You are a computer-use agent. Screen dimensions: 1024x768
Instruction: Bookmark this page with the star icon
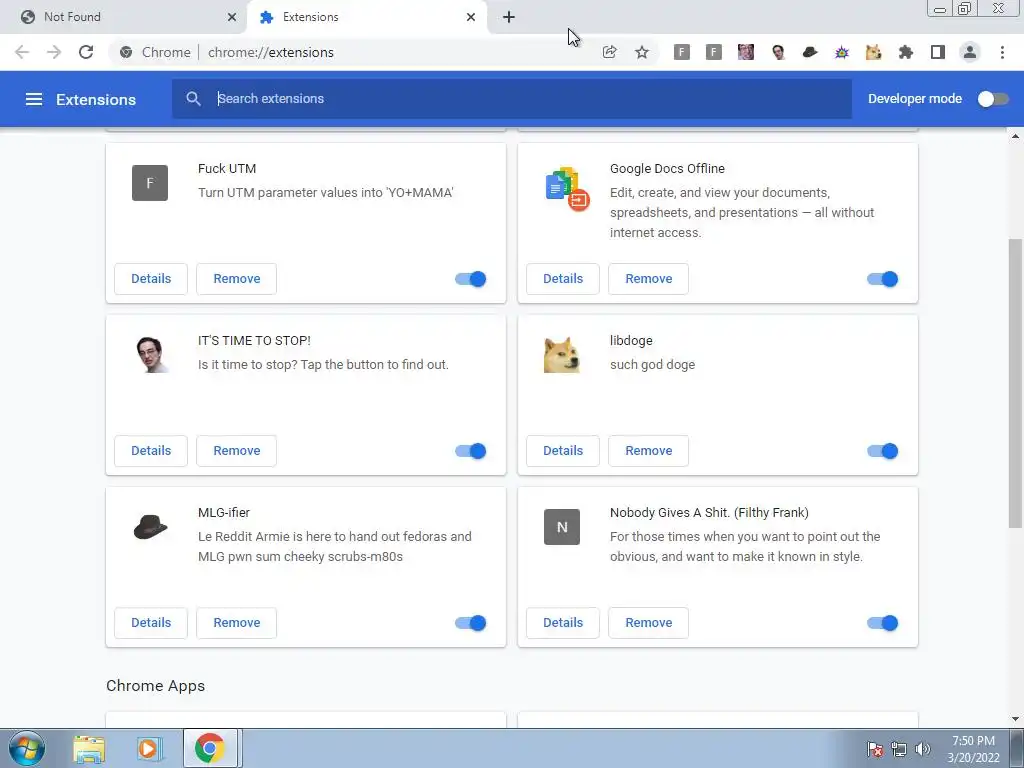pos(642,52)
